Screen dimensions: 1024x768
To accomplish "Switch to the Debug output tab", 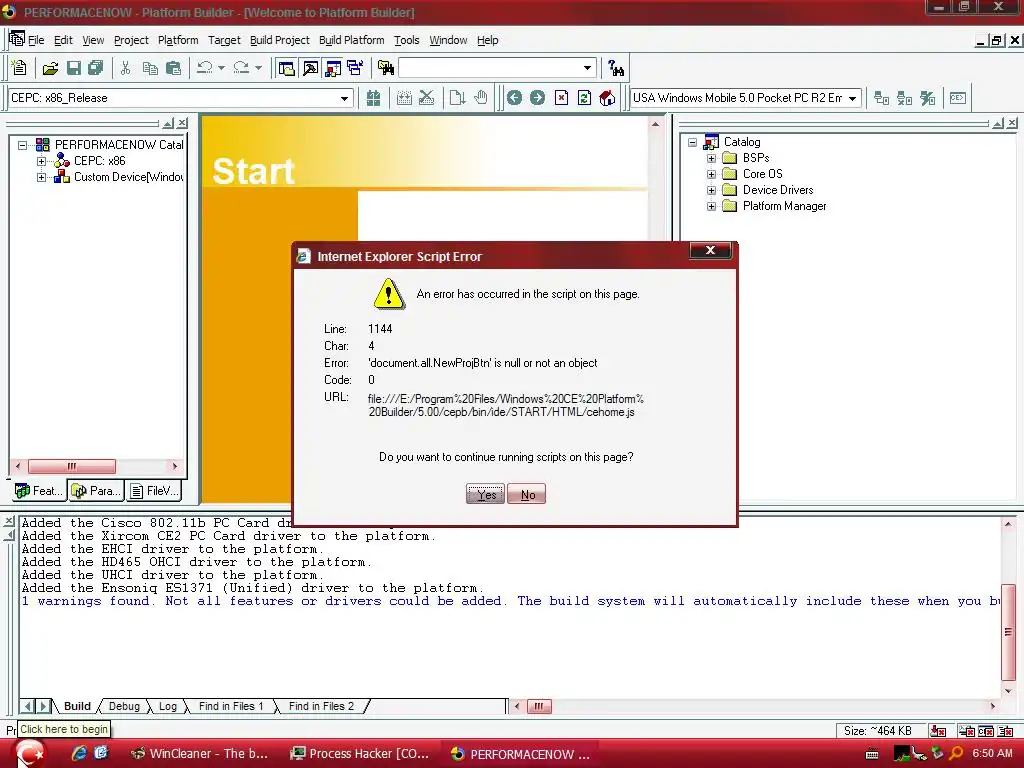I will coord(124,706).
